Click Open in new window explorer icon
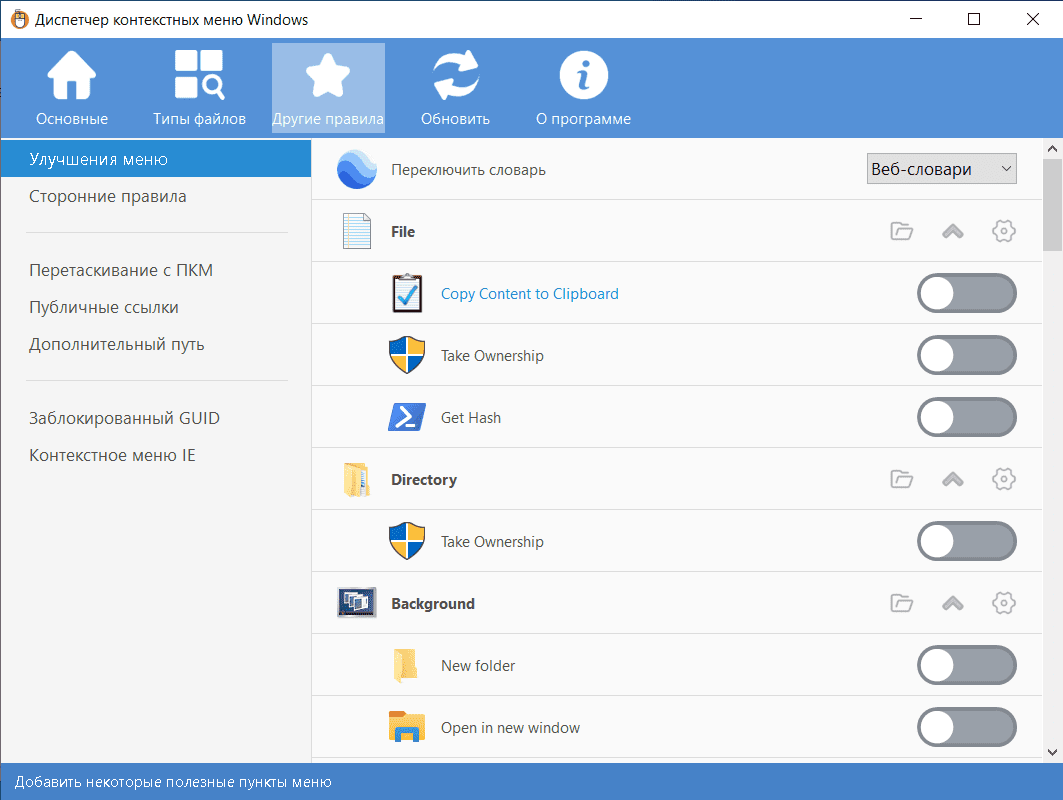 [x=407, y=727]
